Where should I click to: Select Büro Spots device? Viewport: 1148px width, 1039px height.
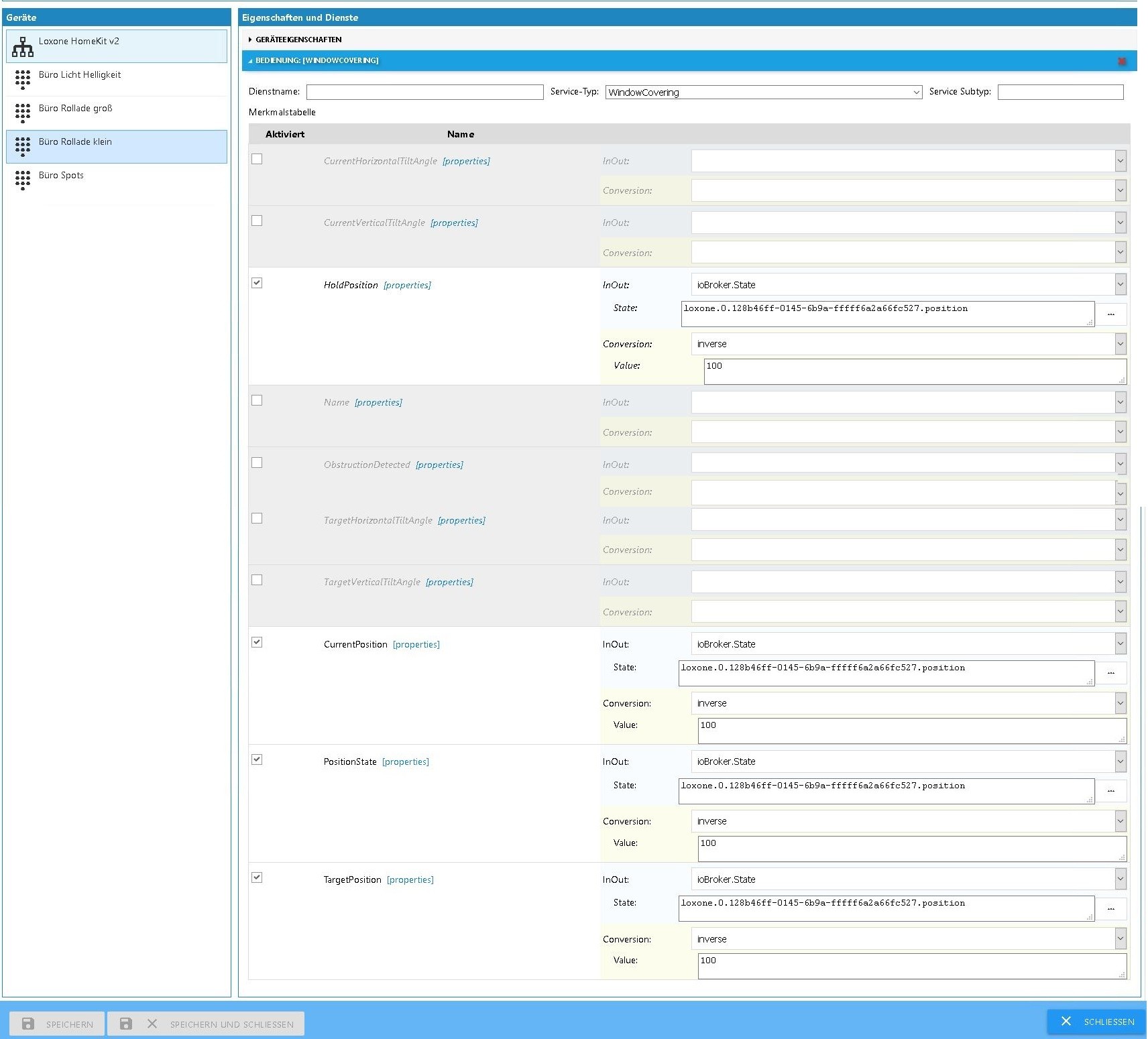tap(117, 180)
